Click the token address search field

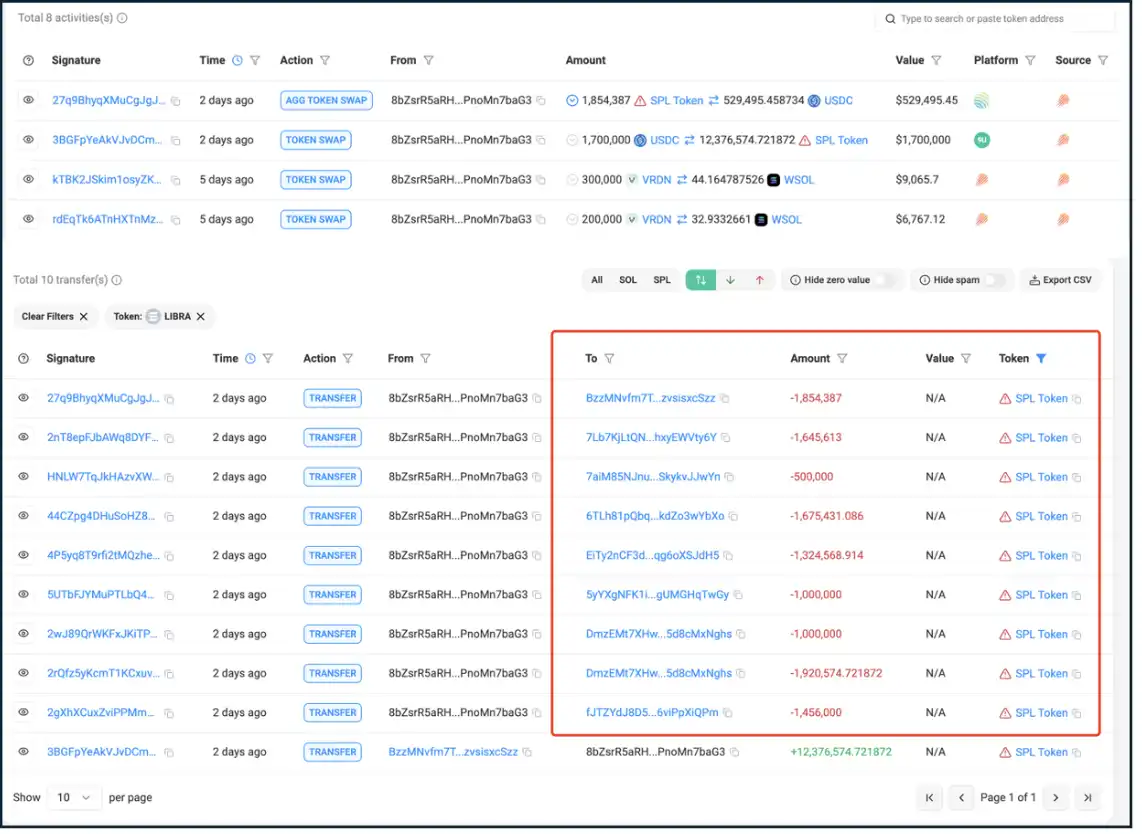(x=996, y=19)
